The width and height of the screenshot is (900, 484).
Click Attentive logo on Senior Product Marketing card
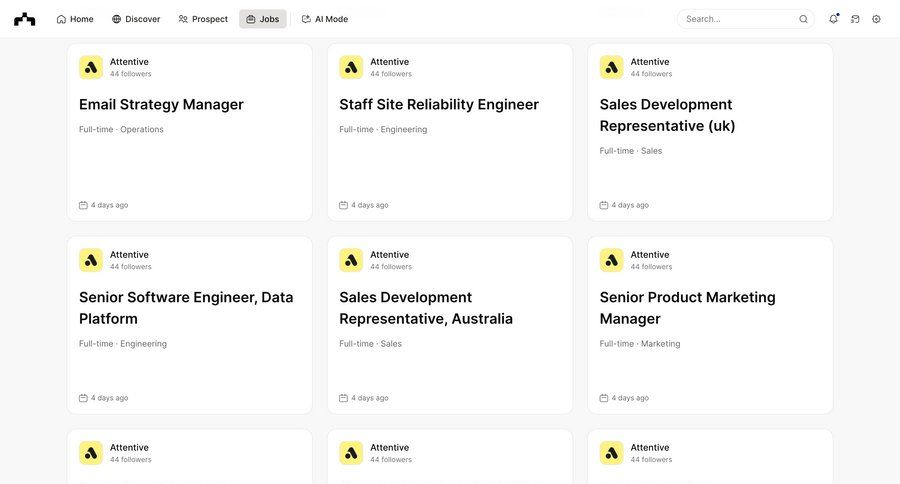[611, 260]
